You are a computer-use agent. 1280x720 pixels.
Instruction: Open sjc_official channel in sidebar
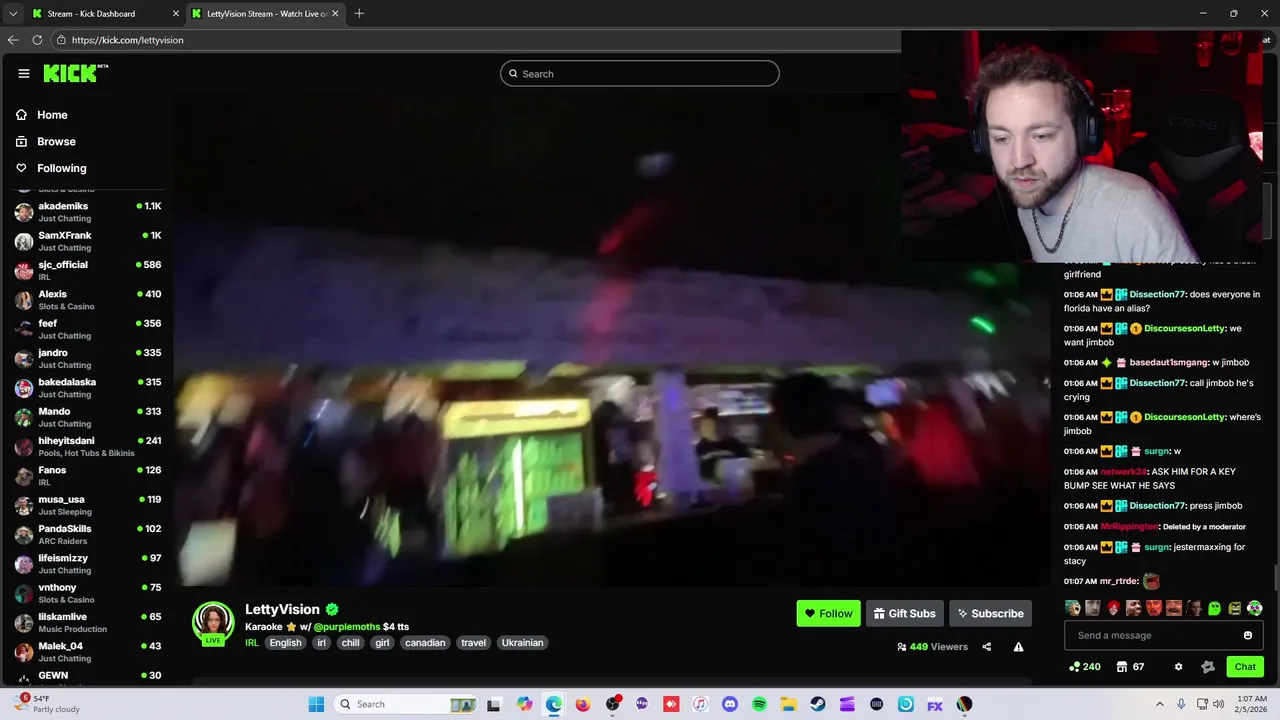(x=88, y=270)
